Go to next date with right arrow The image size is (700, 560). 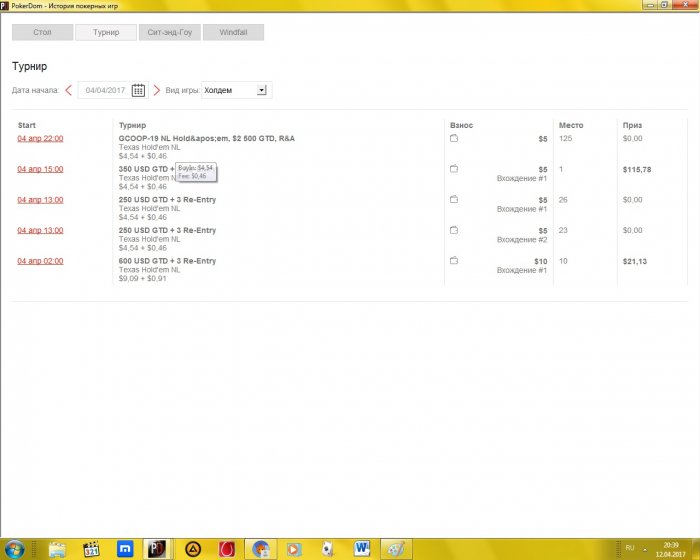tap(156, 90)
